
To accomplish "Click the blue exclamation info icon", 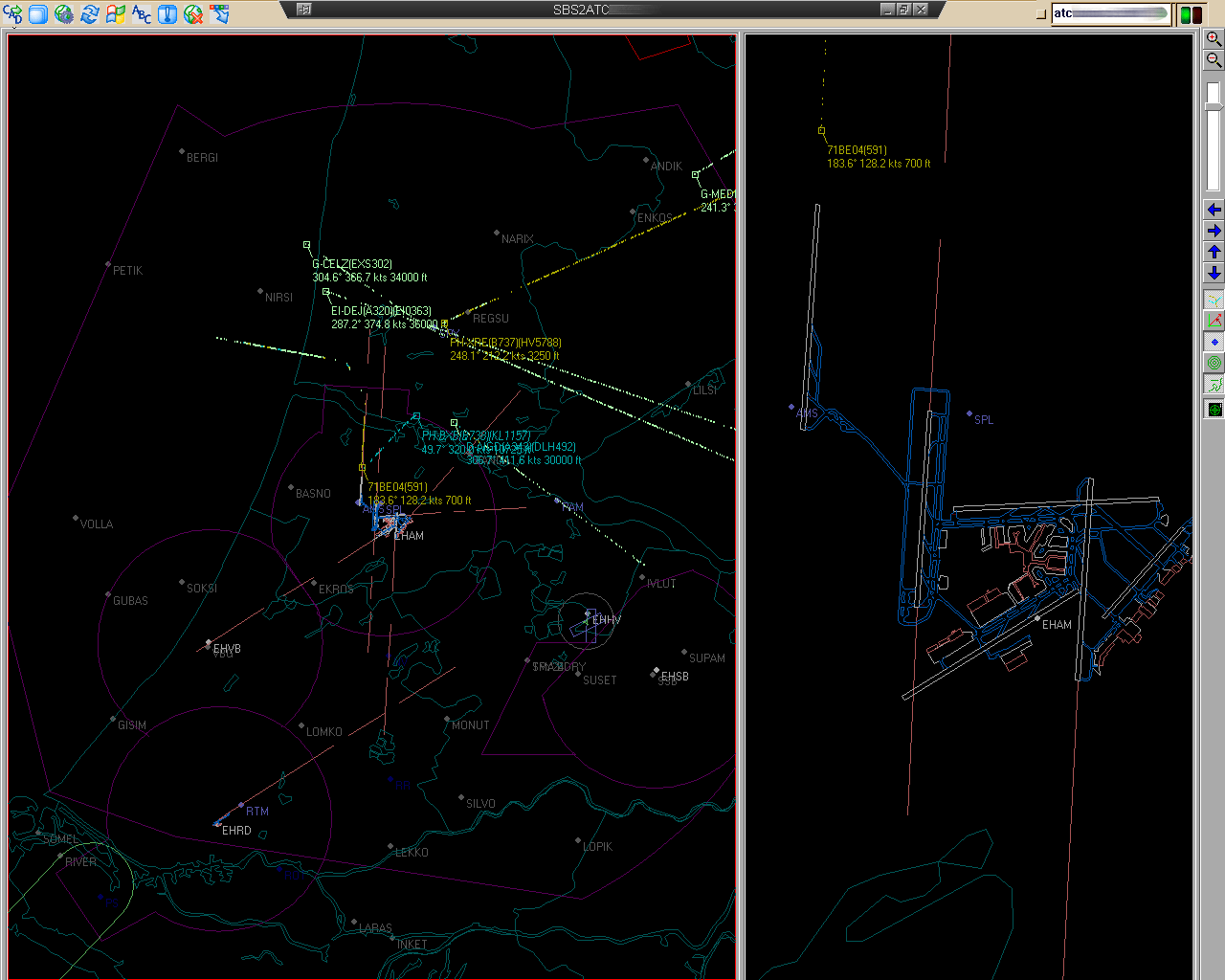I will point(167,14).
